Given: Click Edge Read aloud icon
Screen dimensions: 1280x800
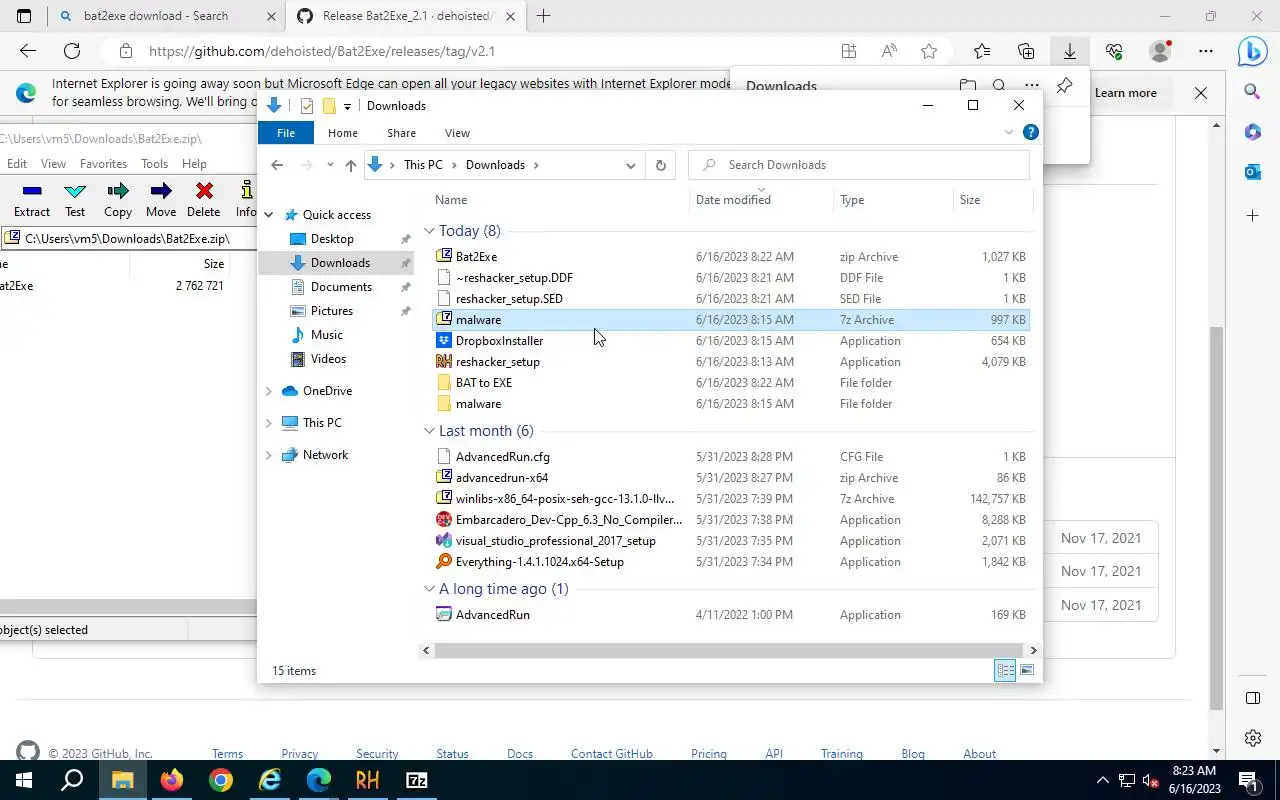Looking at the screenshot, I should (889, 51).
